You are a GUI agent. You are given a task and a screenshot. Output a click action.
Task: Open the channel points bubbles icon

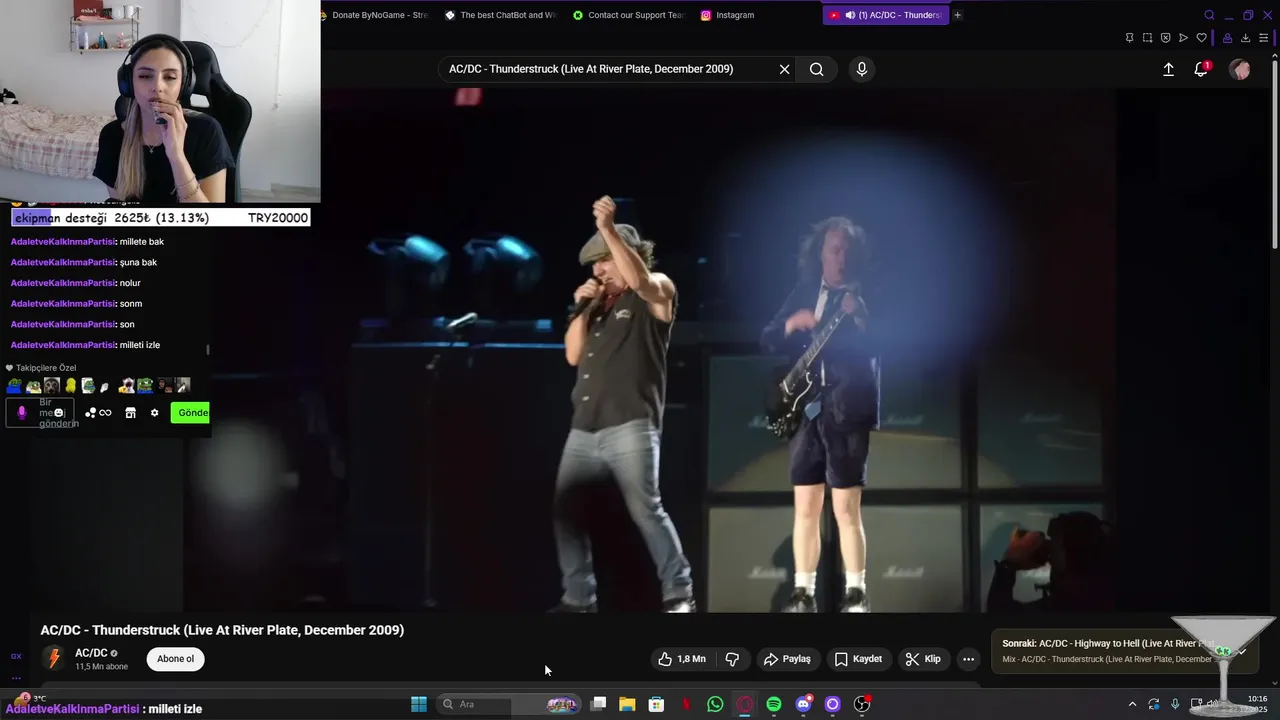click(90, 413)
